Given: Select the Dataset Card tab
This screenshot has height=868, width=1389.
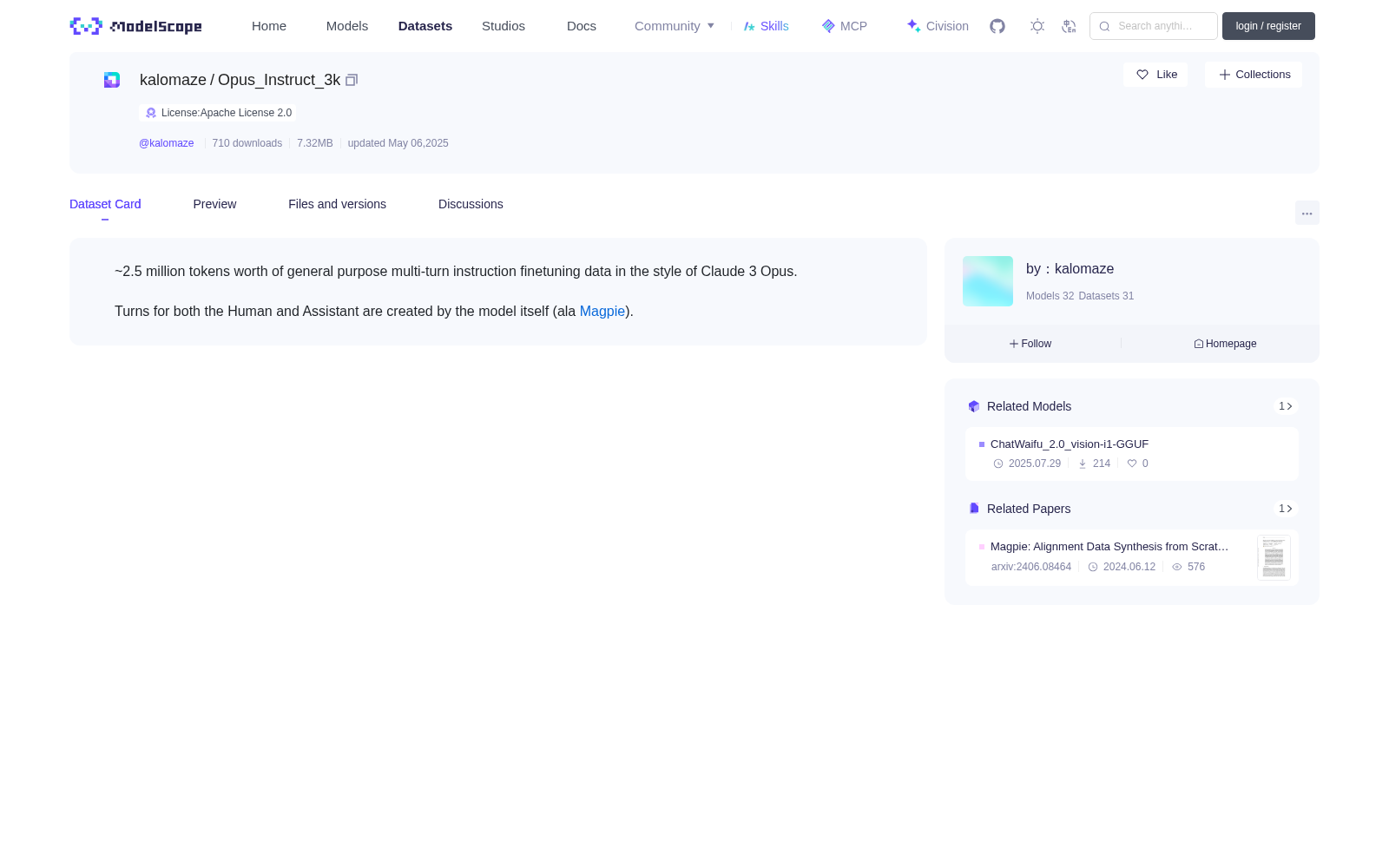Looking at the screenshot, I should tap(105, 204).
